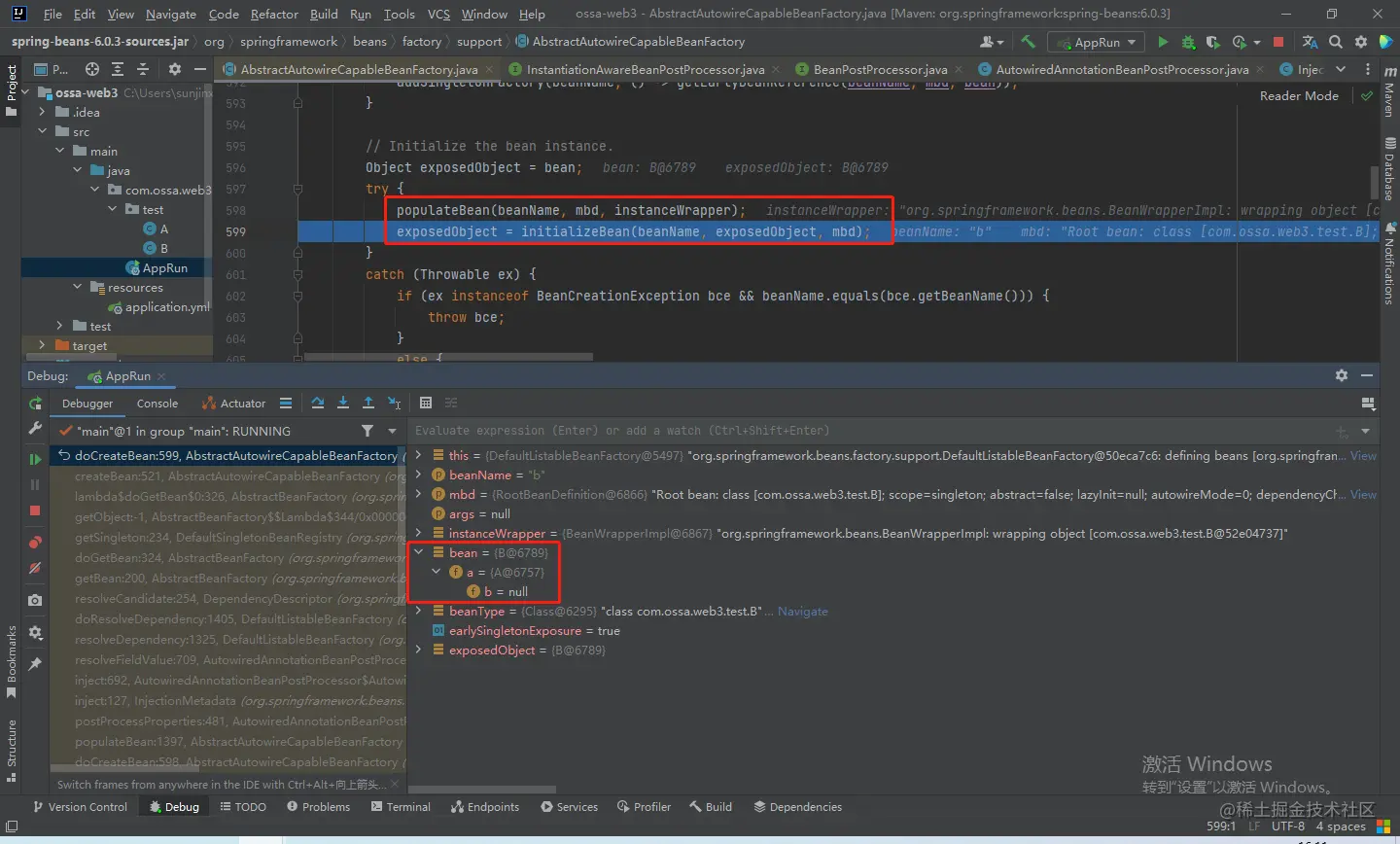The height and width of the screenshot is (844, 1400).
Task: Open the Refactor menu
Action: click(274, 14)
